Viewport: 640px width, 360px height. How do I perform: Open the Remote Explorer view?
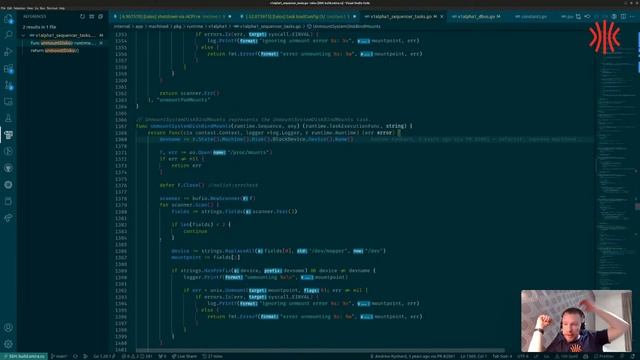[x=8, y=102]
